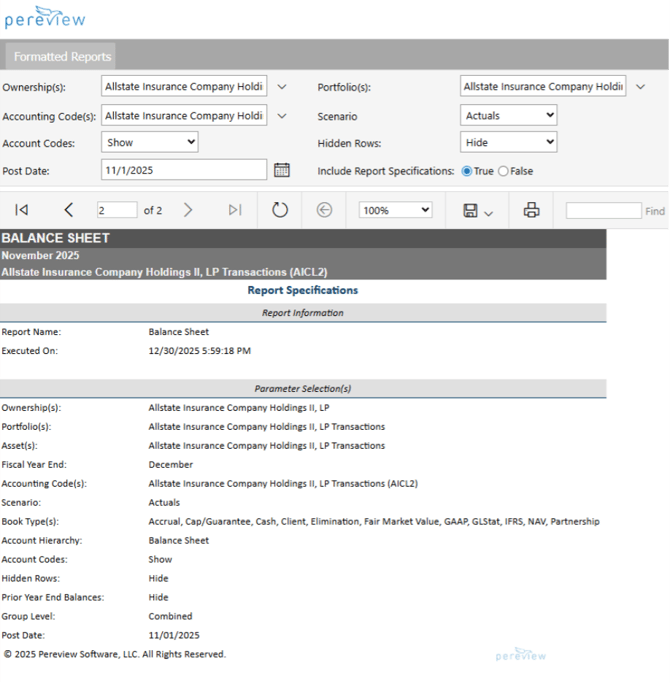Expand the Ownership(s) dropdown
The height and width of the screenshot is (683, 670).
click(282, 87)
